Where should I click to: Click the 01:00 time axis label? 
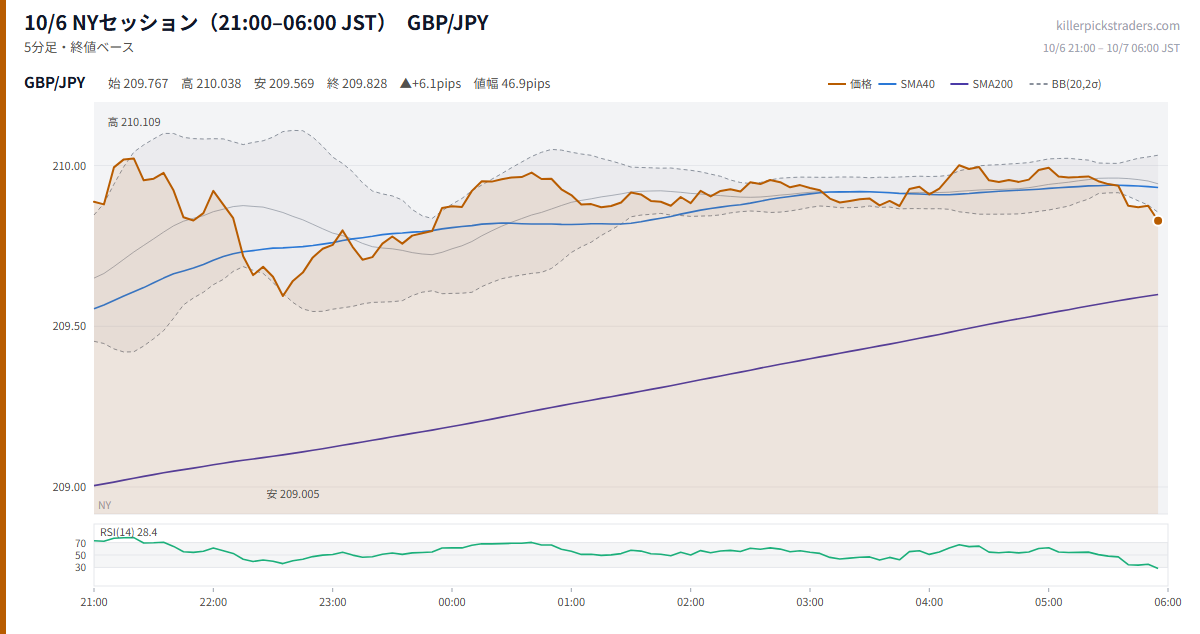(x=571, y=602)
